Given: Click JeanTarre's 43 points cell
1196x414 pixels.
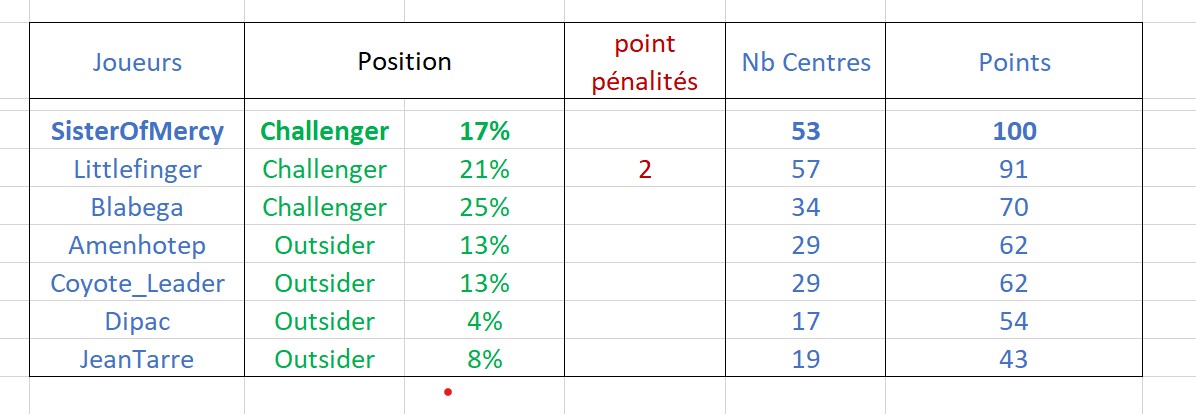Looking at the screenshot, I should (x=1014, y=360).
